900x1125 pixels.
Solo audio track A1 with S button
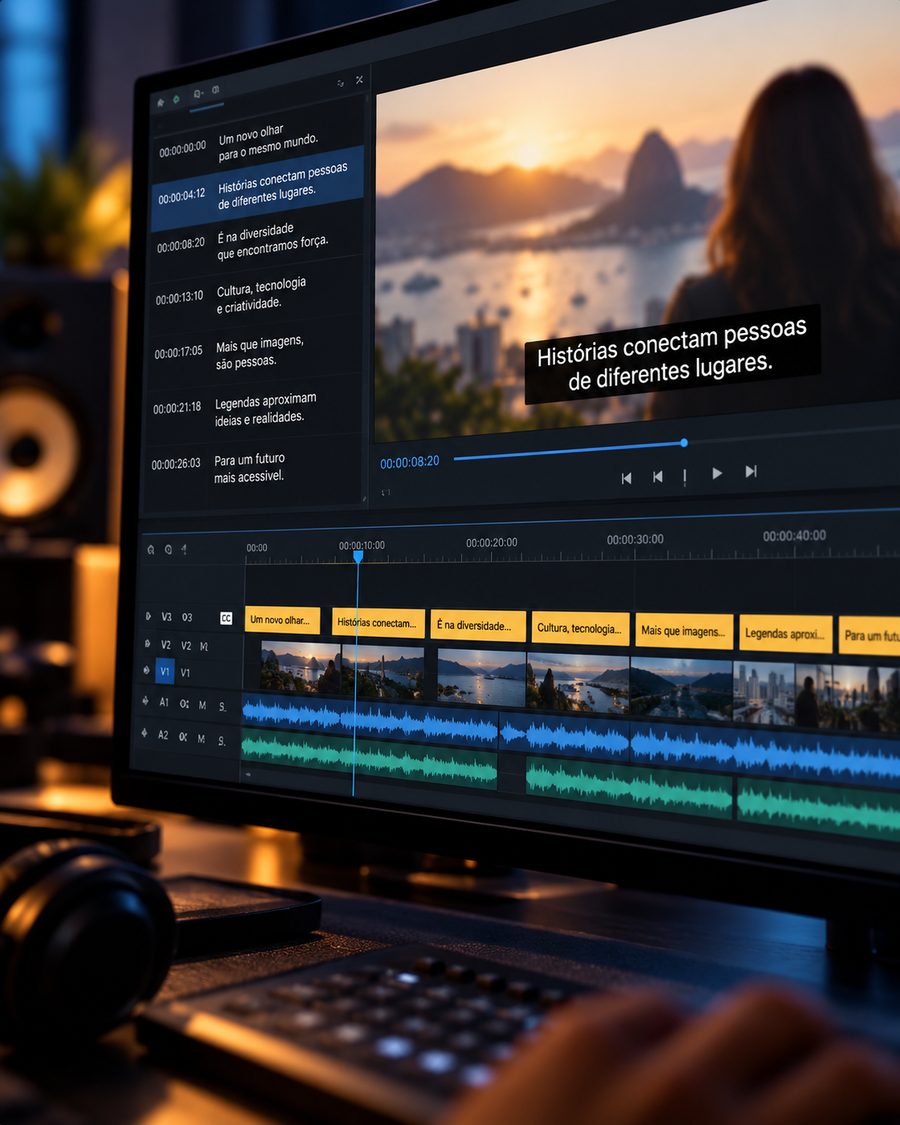[x=222, y=707]
